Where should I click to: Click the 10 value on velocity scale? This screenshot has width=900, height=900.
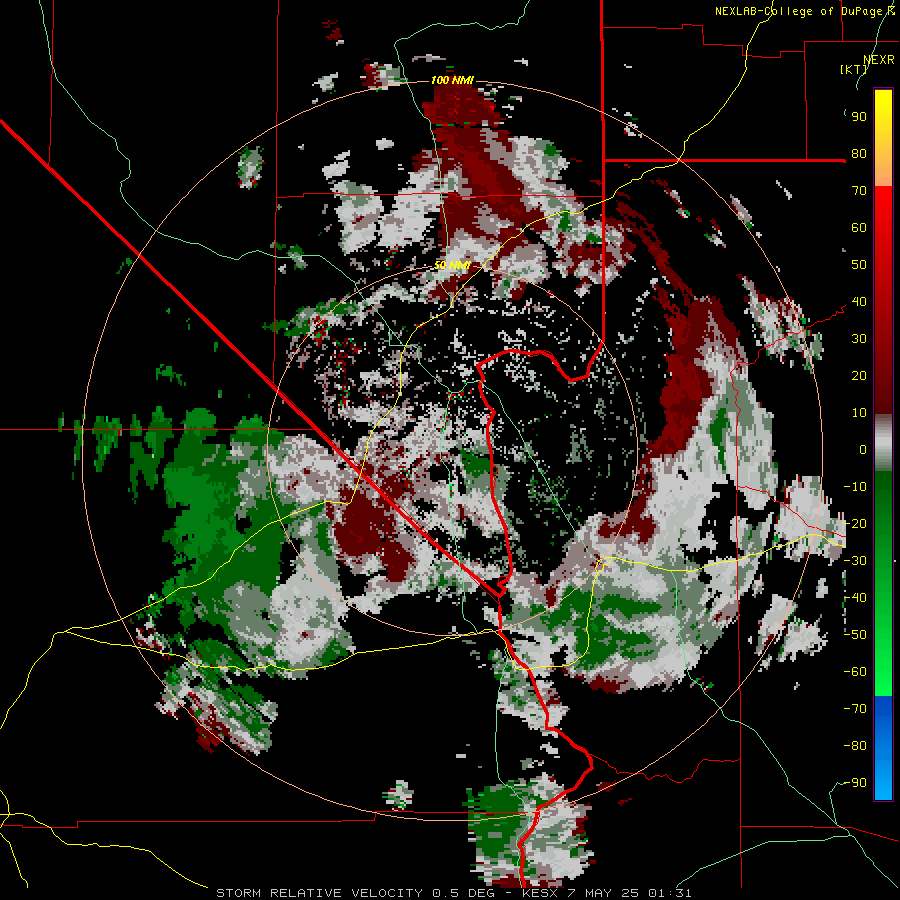[859, 413]
